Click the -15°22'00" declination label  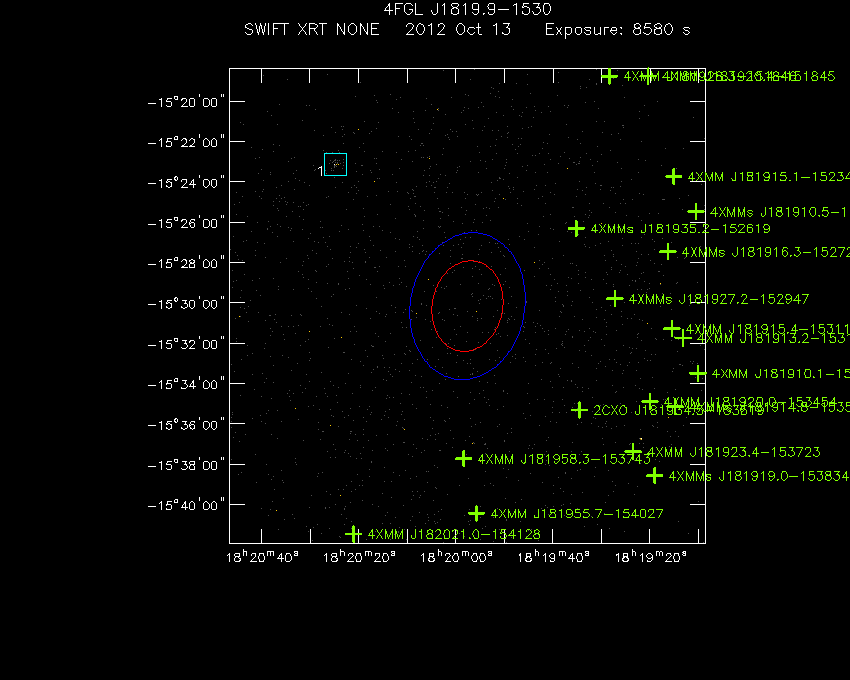coord(186,143)
